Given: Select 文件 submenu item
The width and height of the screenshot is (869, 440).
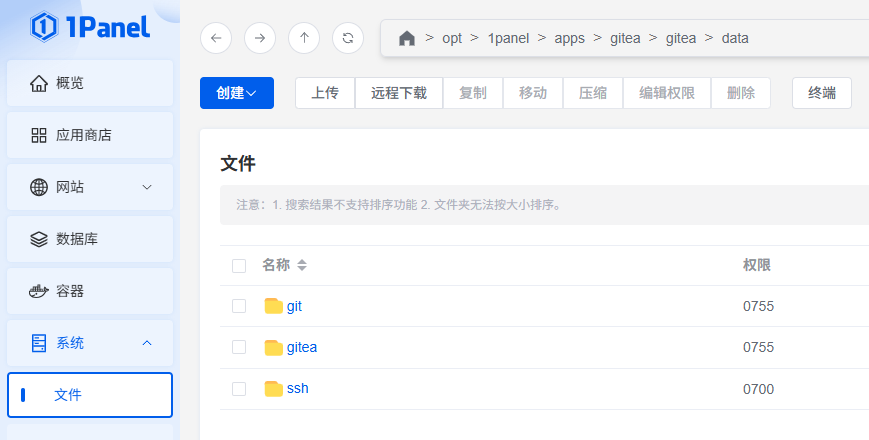Looking at the screenshot, I should pos(90,395).
